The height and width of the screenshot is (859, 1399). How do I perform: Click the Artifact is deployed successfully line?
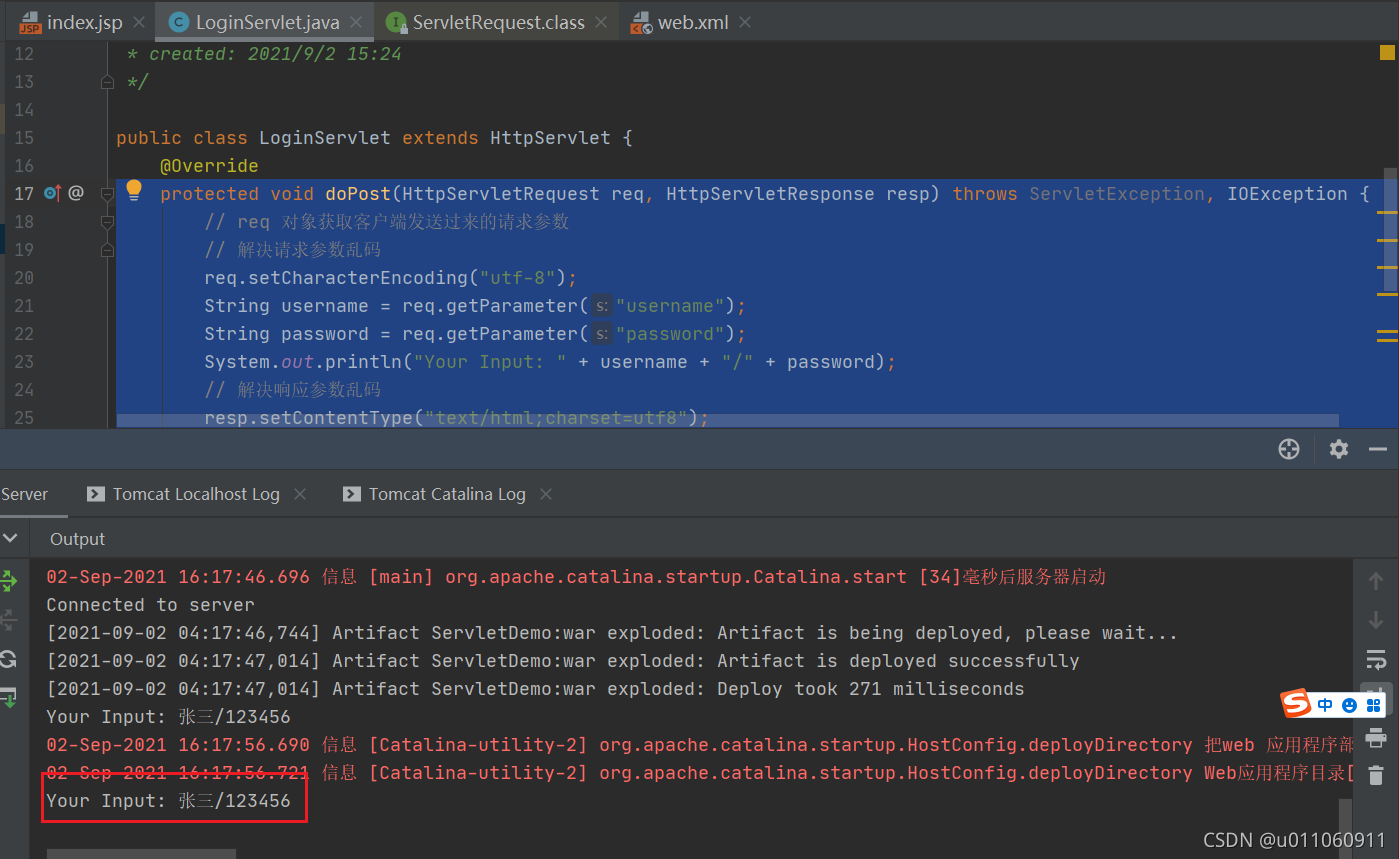coord(563,661)
